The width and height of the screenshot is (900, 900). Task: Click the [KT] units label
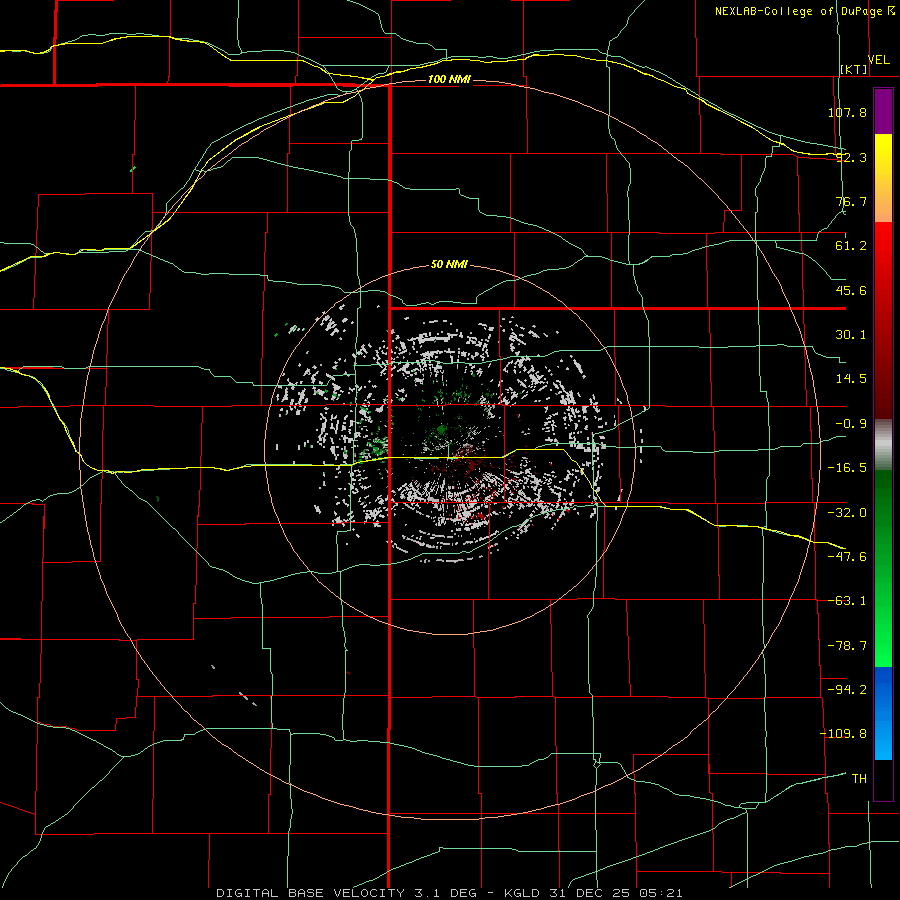coord(854,69)
